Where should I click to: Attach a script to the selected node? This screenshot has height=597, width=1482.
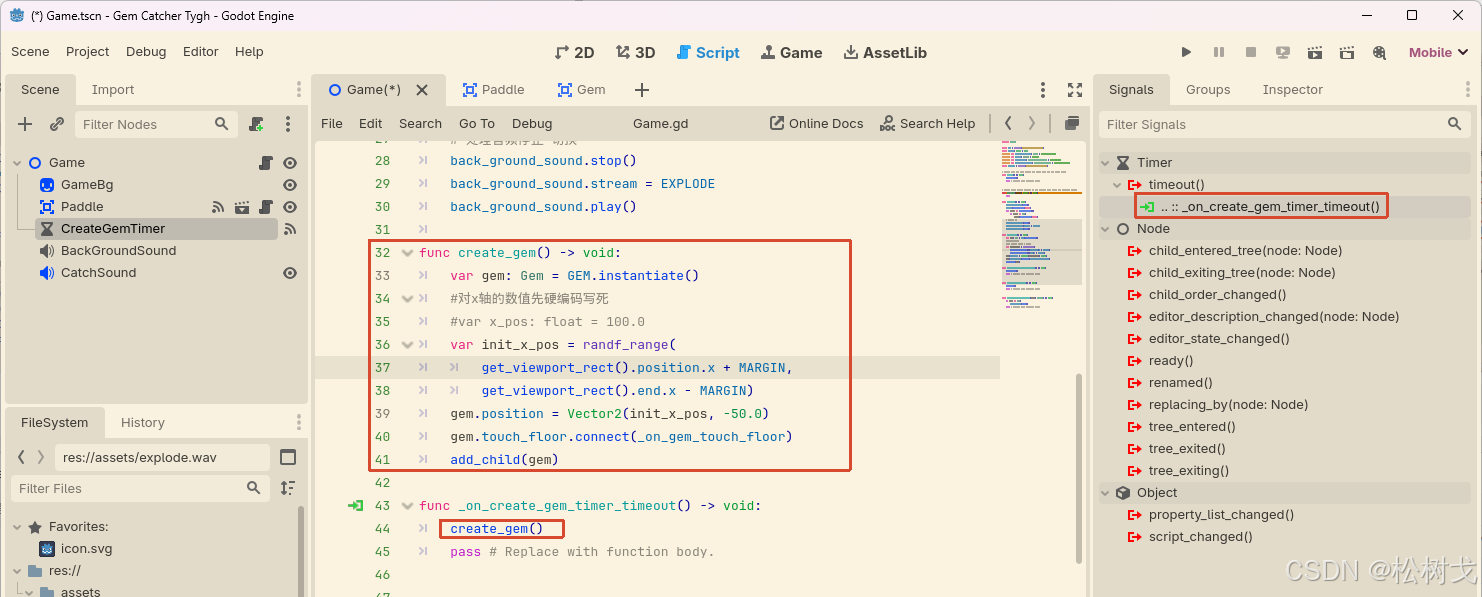click(257, 124)
